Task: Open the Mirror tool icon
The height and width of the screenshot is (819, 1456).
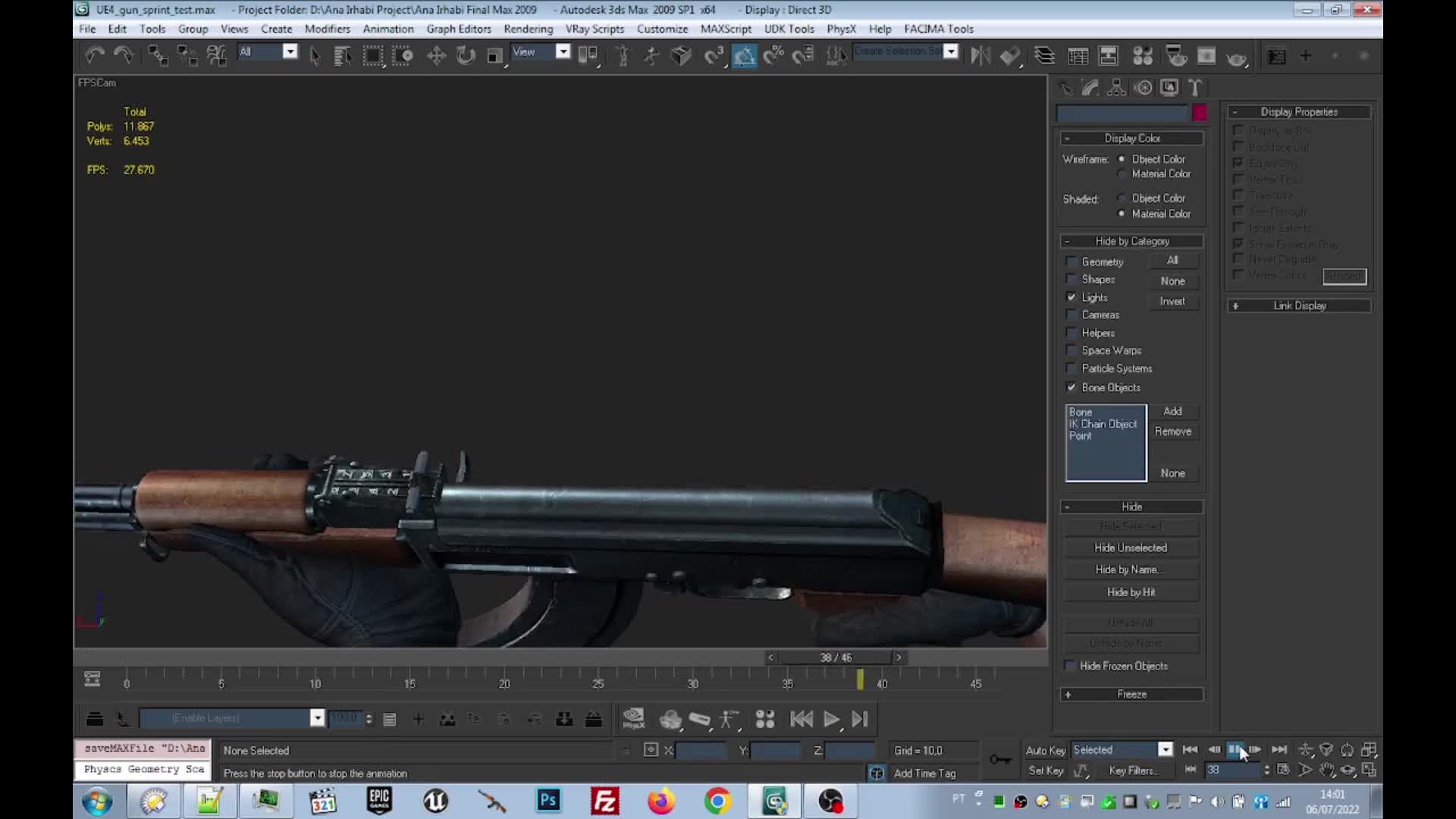Action: pyautogui.click(x=981, y=55)
